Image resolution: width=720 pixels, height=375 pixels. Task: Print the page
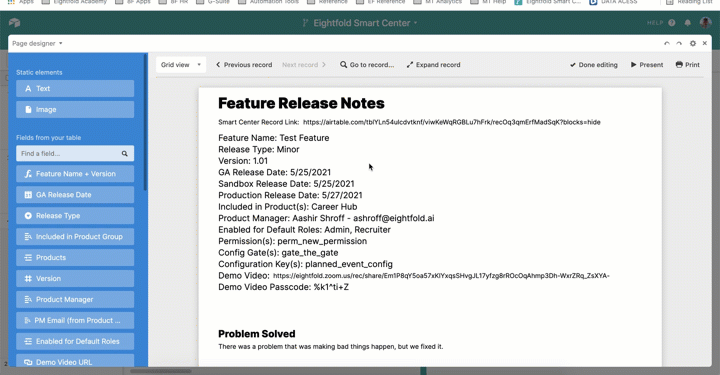point(687,65)
